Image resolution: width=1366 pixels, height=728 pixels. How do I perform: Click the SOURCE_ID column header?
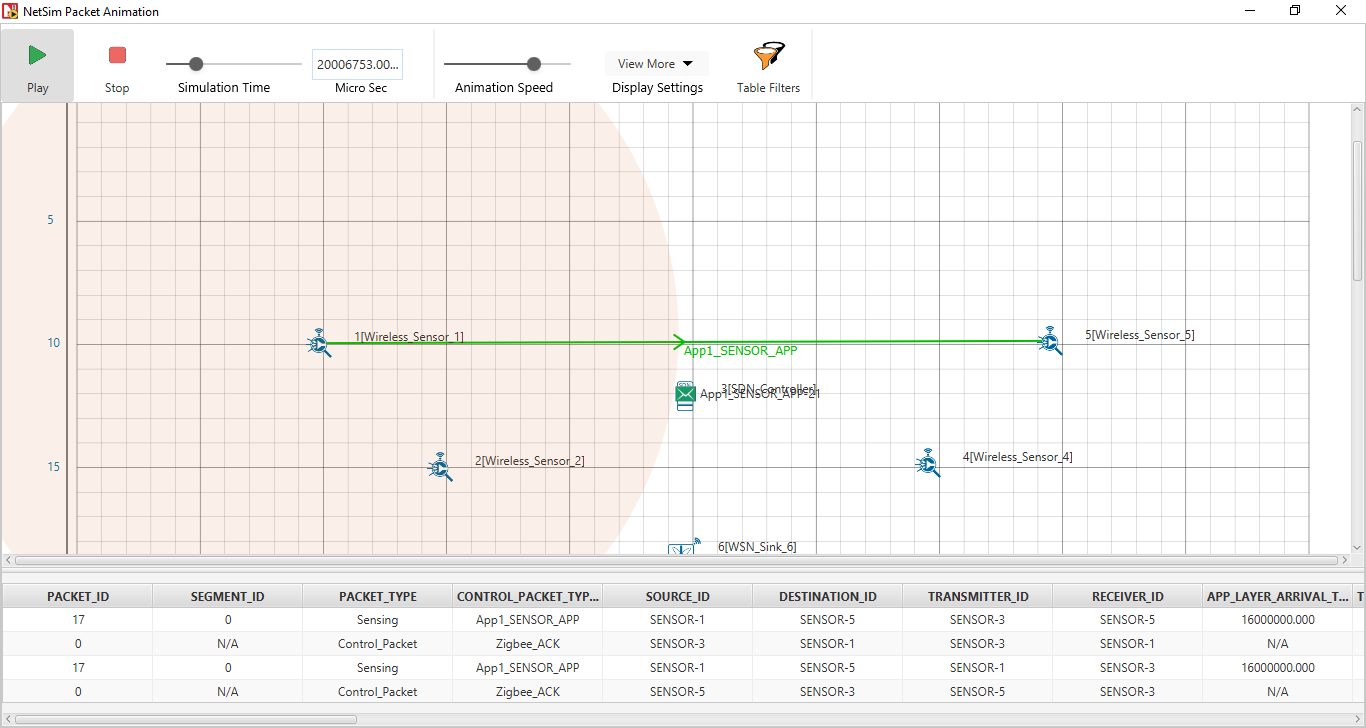pyautogui.click(x=677, y=596)
